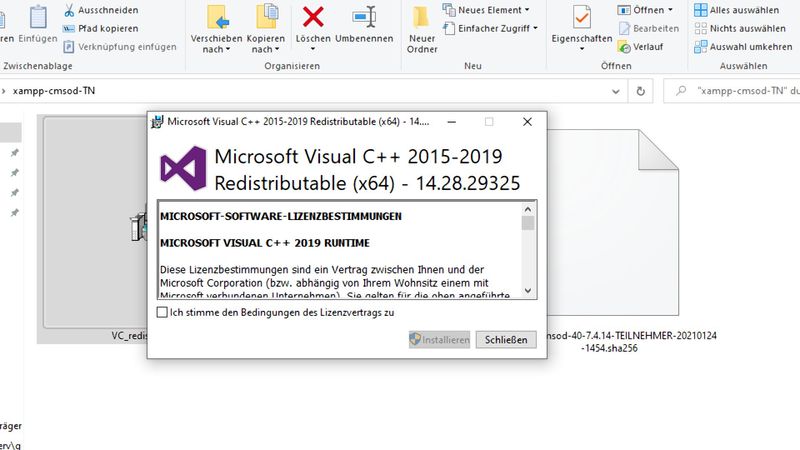
Task: Open the Kopieren nach icon
Action: [x=267, y=17]
